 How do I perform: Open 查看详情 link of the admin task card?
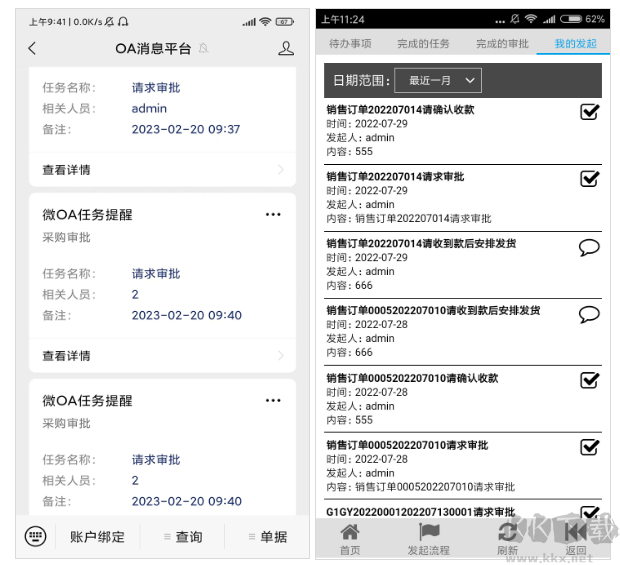click(66, 170)
